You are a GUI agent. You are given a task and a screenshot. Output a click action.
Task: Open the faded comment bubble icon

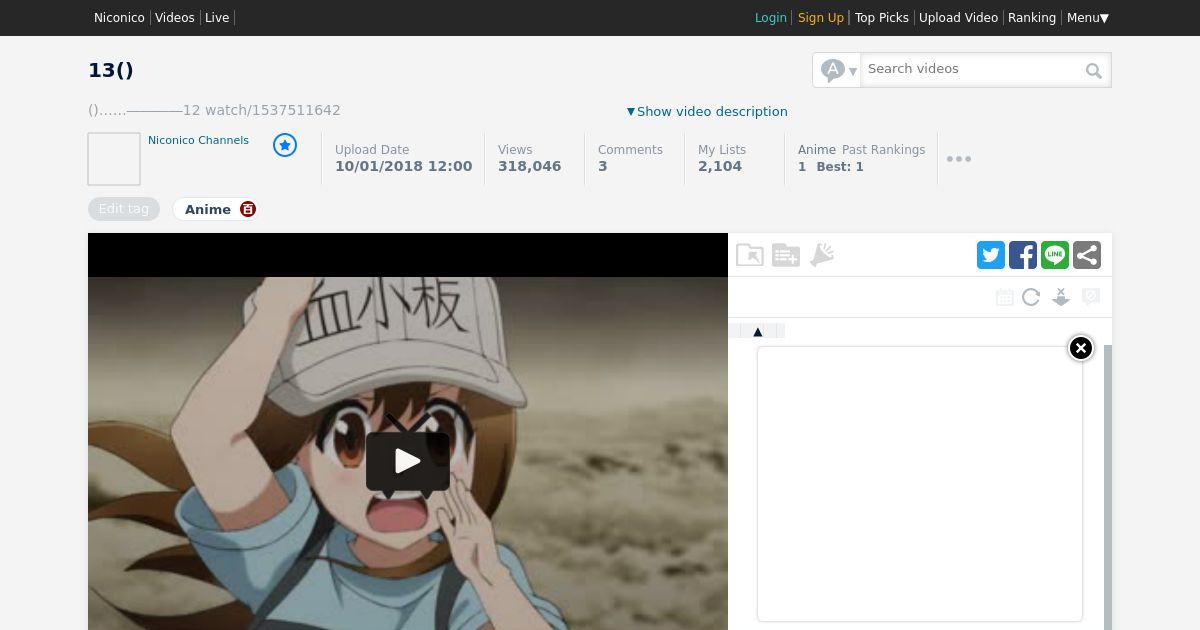[x=1091, y=297]
